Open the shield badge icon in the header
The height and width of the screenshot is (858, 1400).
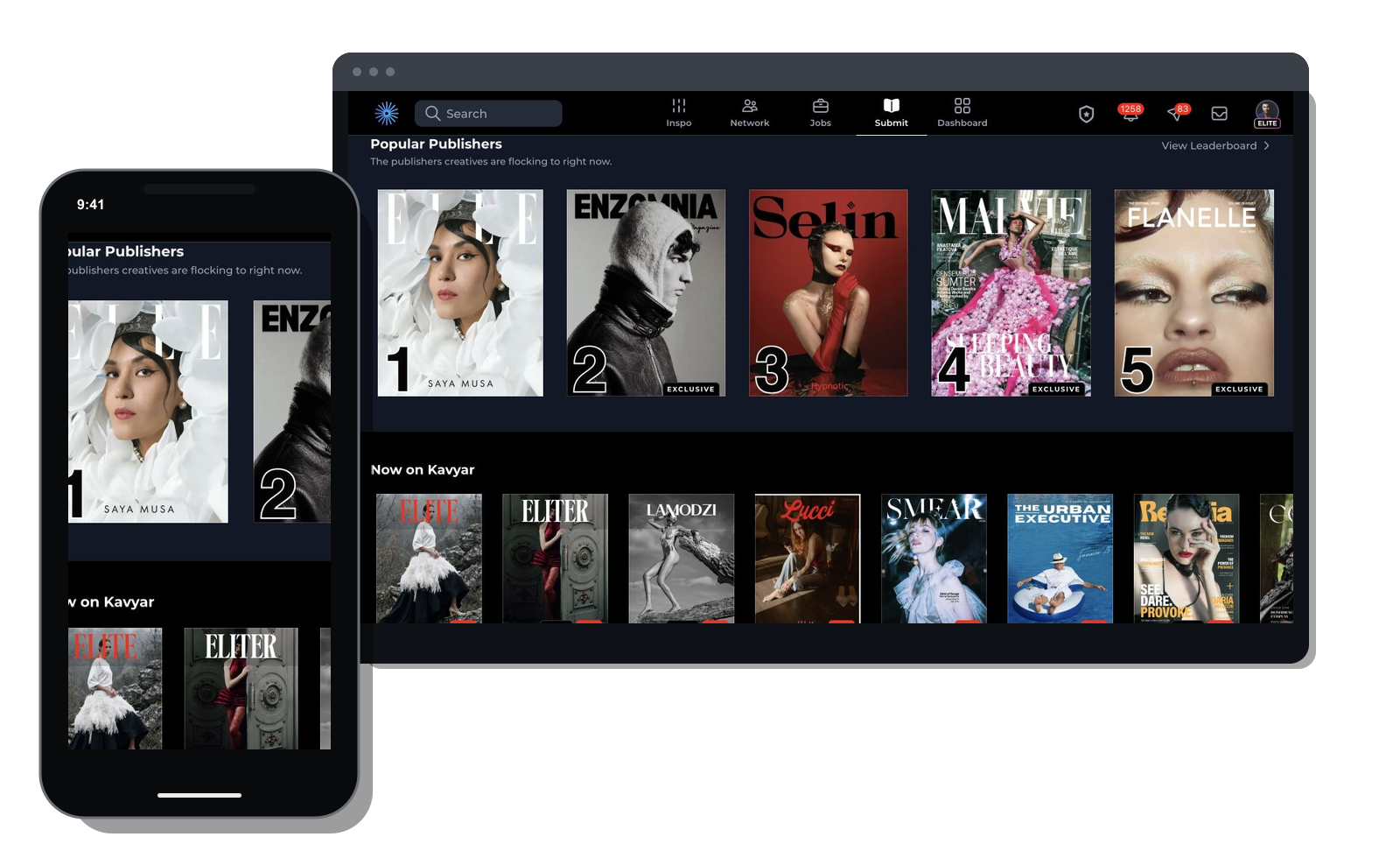[x=1086, y=114]
